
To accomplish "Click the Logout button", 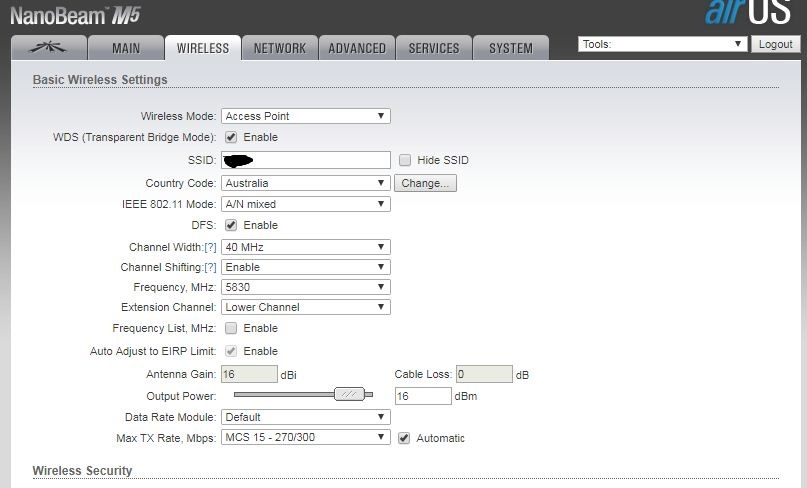I will 776,44.
